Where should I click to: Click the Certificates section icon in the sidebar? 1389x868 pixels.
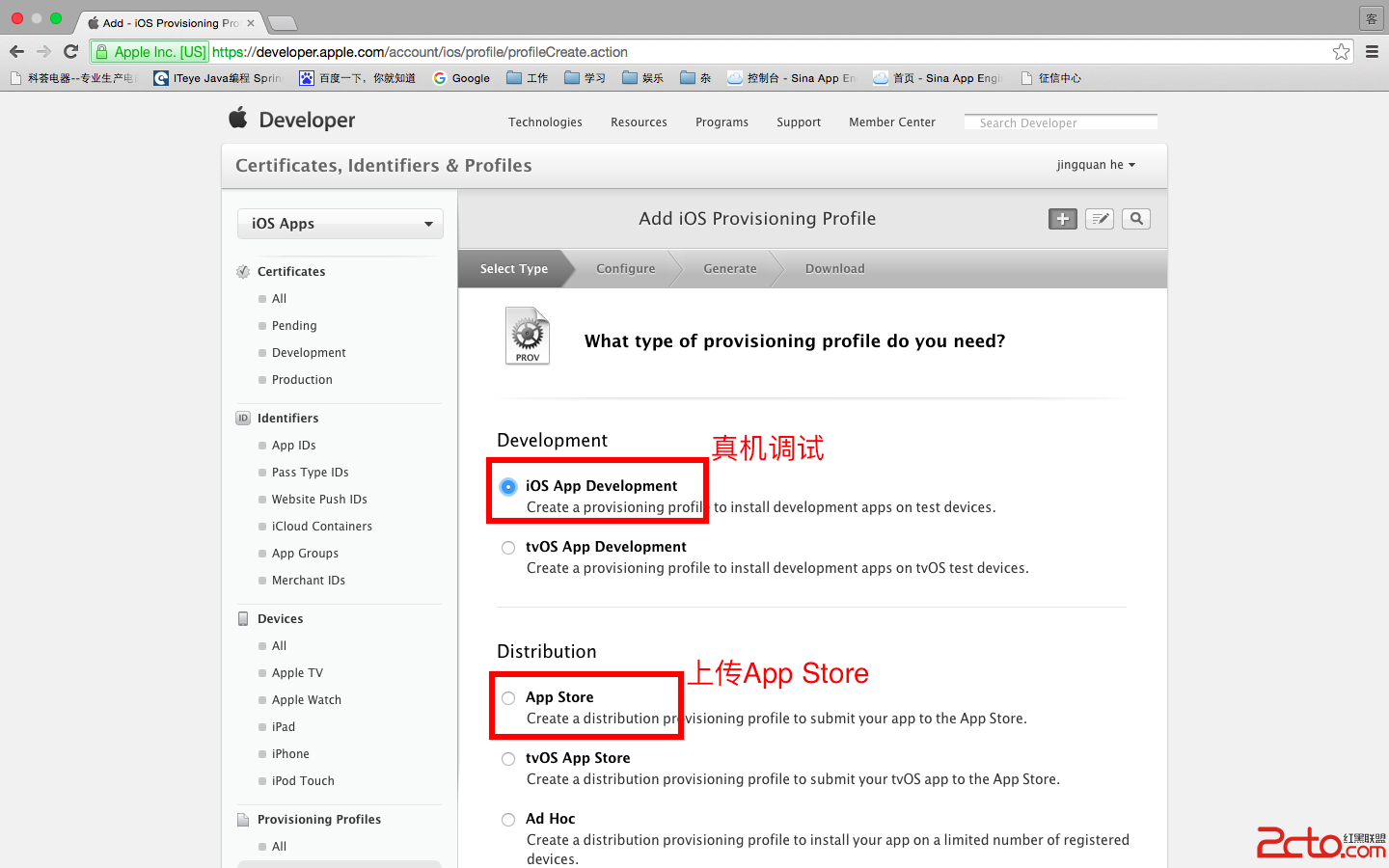pos(243,272)
